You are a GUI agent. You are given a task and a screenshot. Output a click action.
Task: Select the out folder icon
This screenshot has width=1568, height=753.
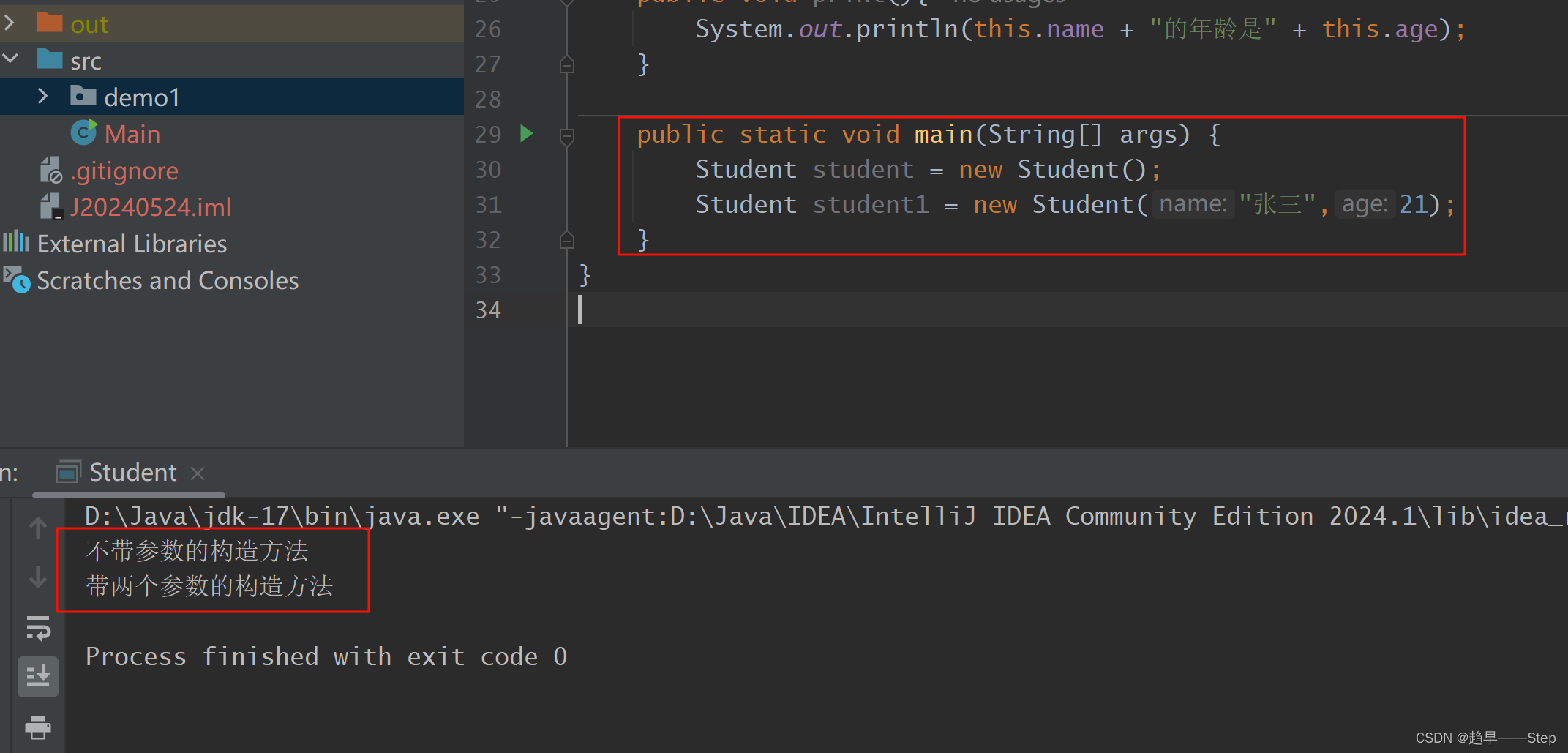(x=50, y=23)
